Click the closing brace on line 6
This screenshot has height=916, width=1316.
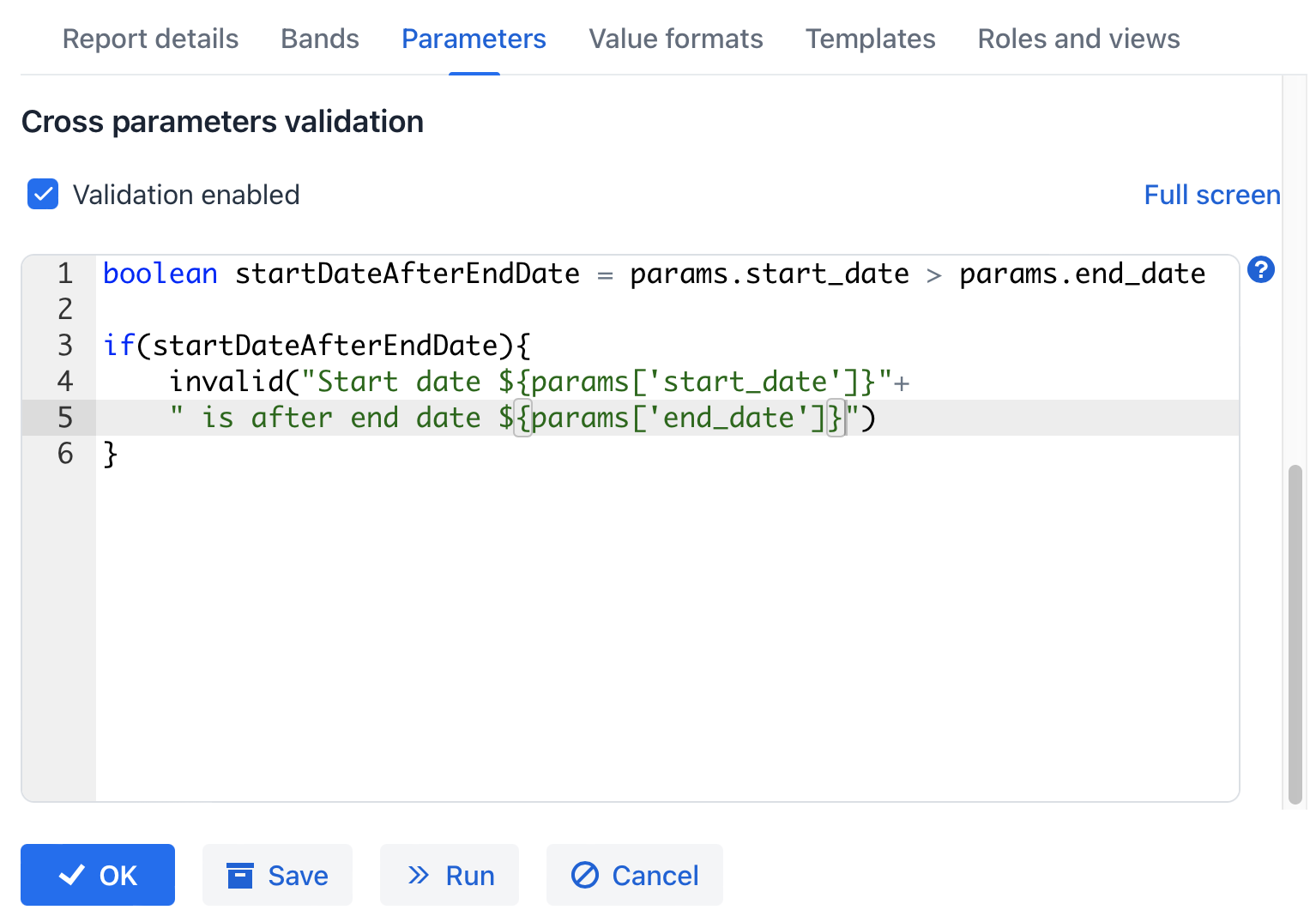coord(110,454)
